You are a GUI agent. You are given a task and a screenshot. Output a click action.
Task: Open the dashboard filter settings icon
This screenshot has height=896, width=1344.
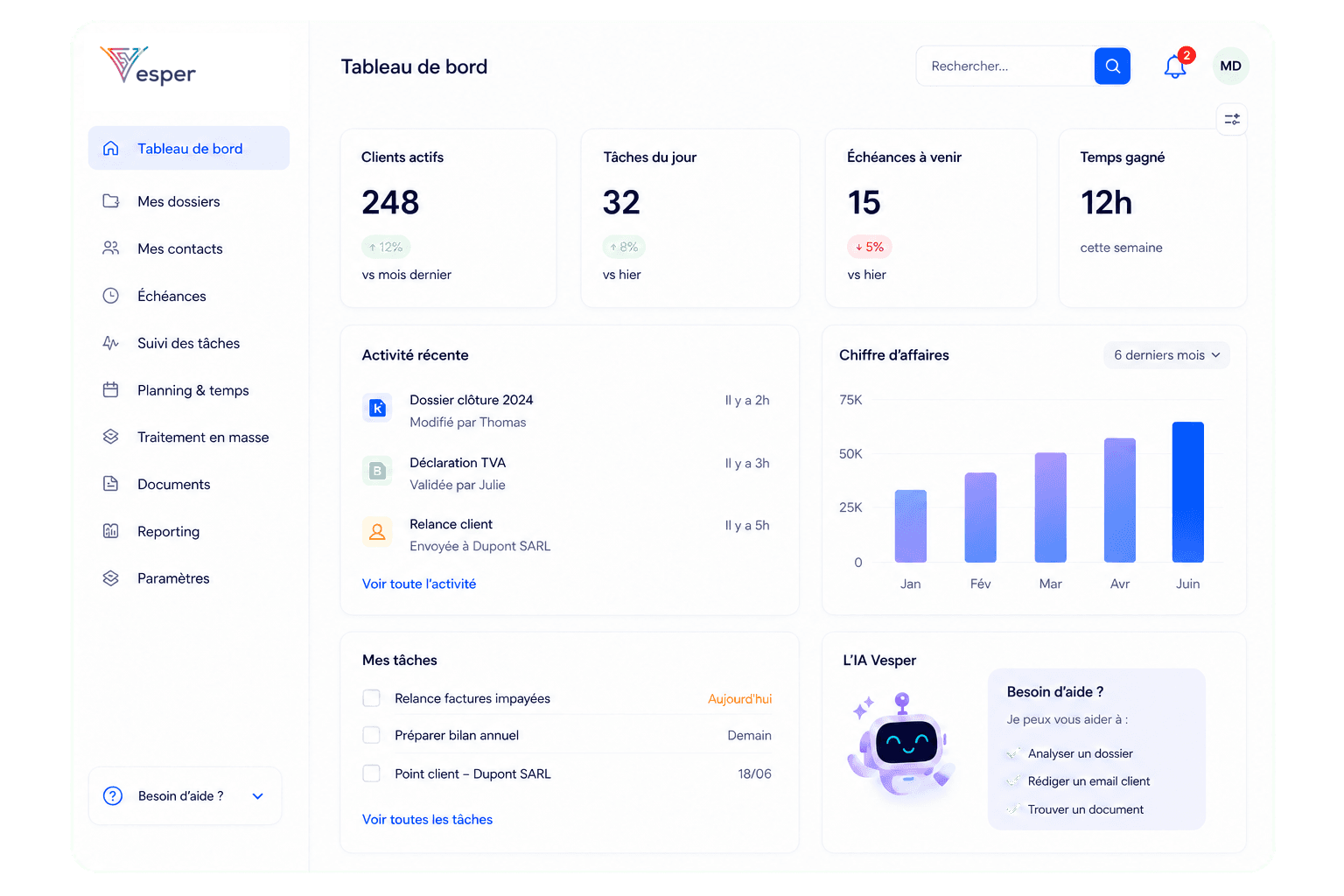(x=1232, y=120)
